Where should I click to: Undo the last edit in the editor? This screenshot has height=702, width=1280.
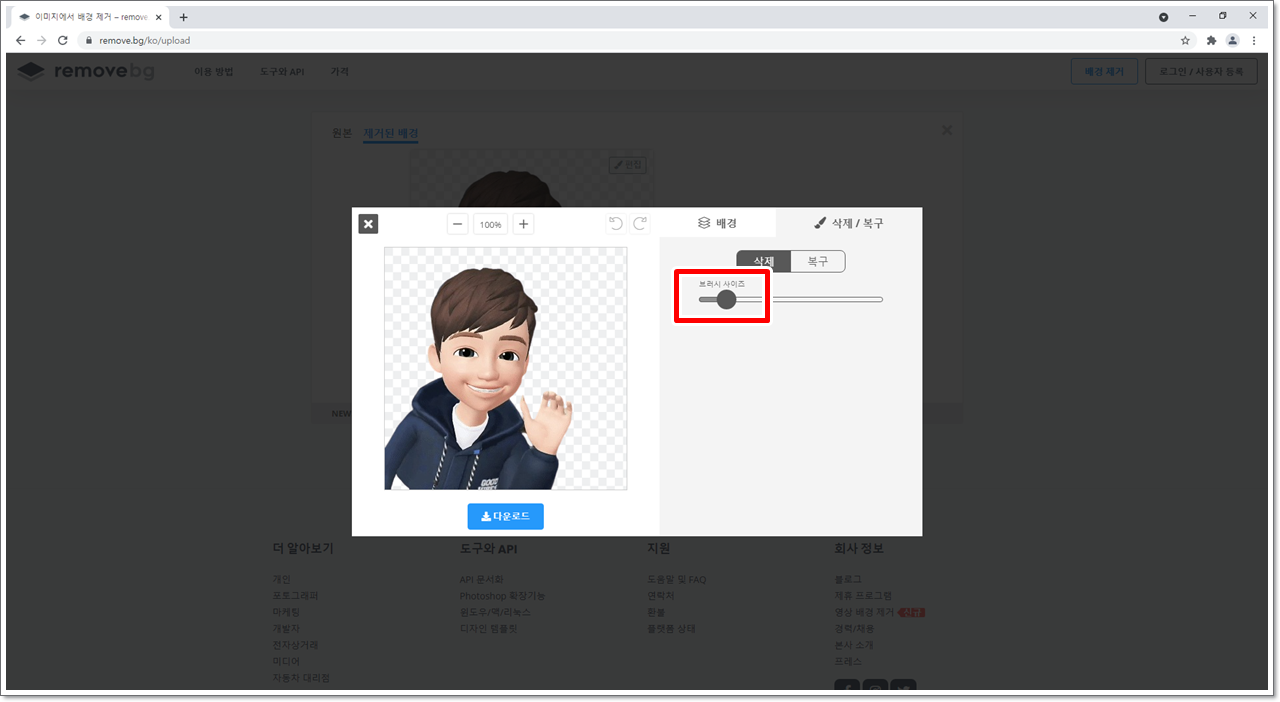click(616, 223)
